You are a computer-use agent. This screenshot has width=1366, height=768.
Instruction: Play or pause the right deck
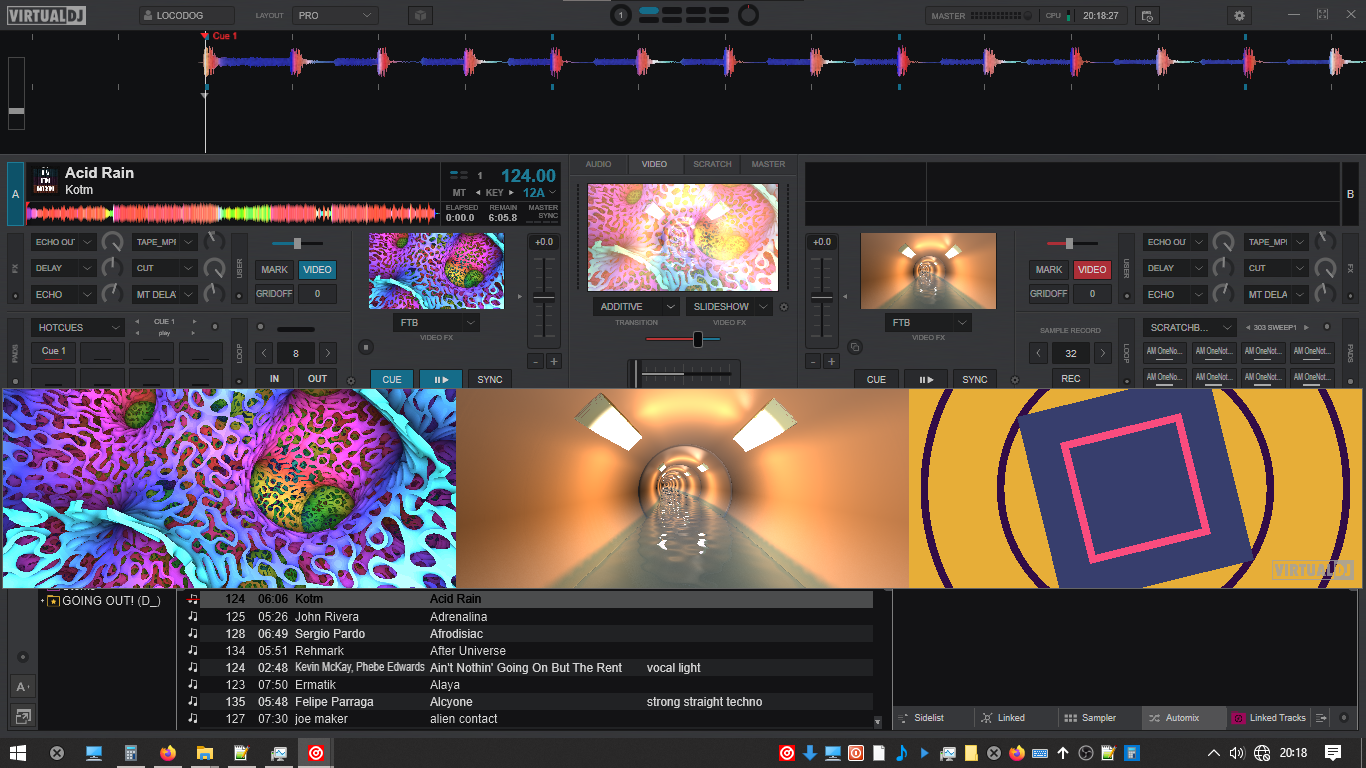[925, 379]
